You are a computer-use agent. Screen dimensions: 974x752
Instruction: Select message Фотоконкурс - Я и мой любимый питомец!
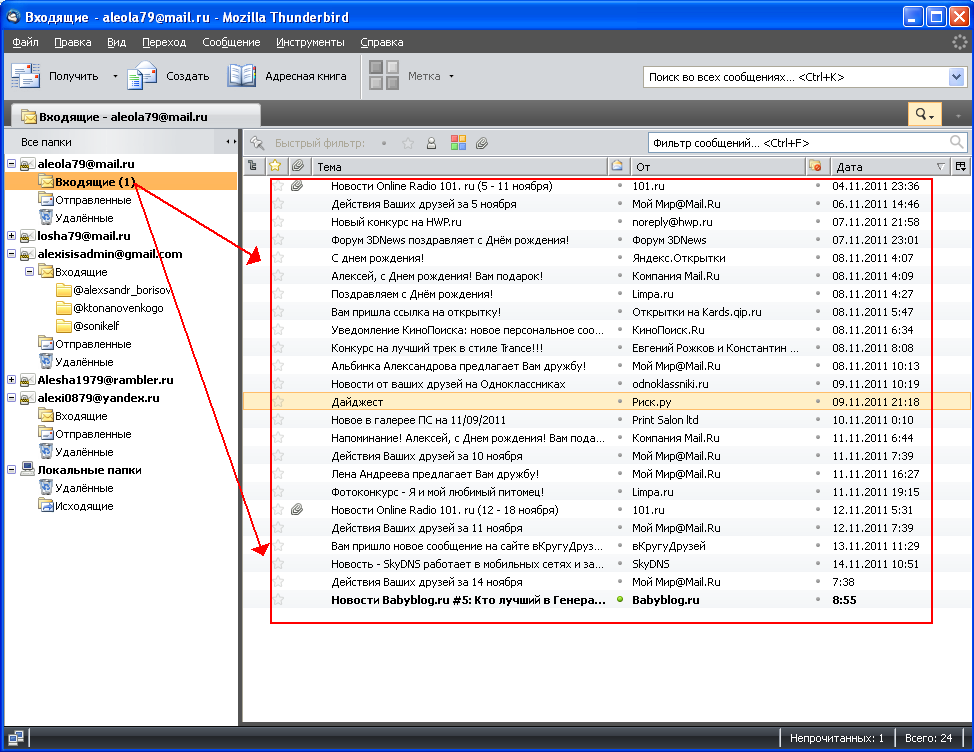point(437,492)
